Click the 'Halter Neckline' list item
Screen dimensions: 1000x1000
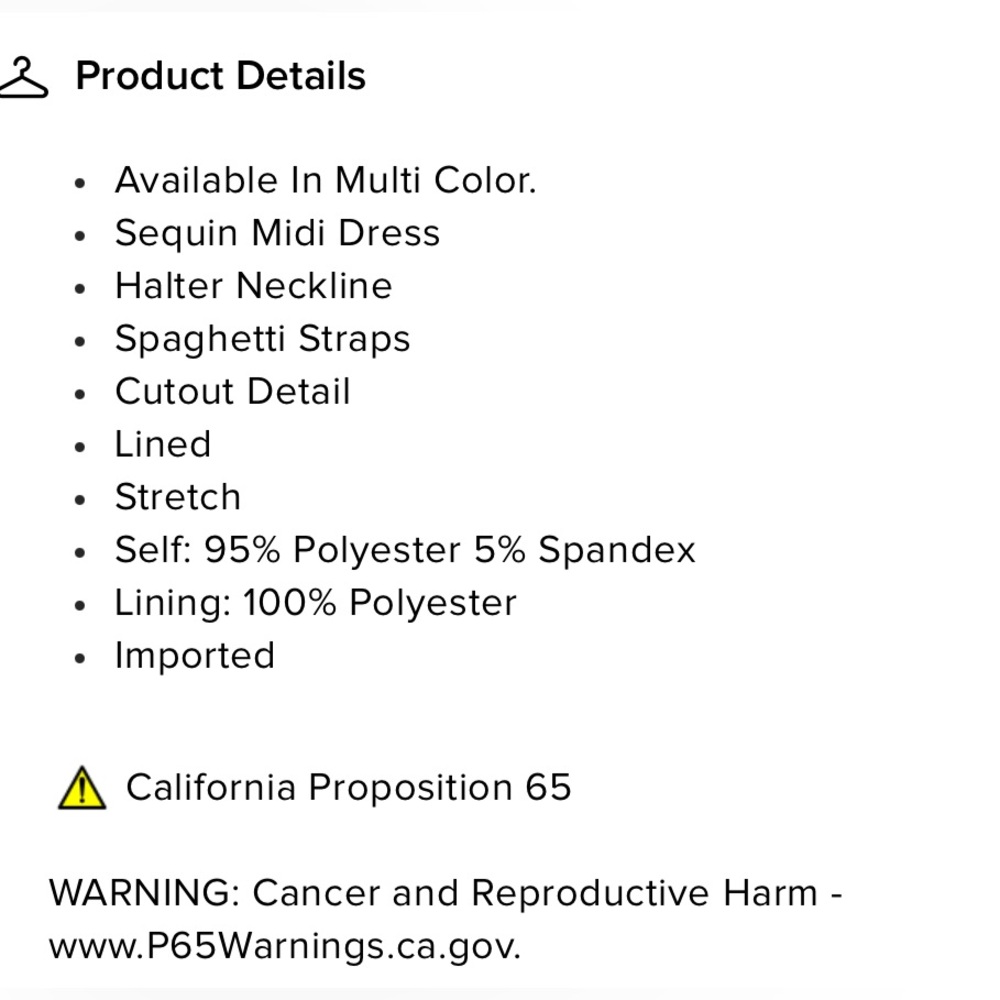(x=254, y=285)
